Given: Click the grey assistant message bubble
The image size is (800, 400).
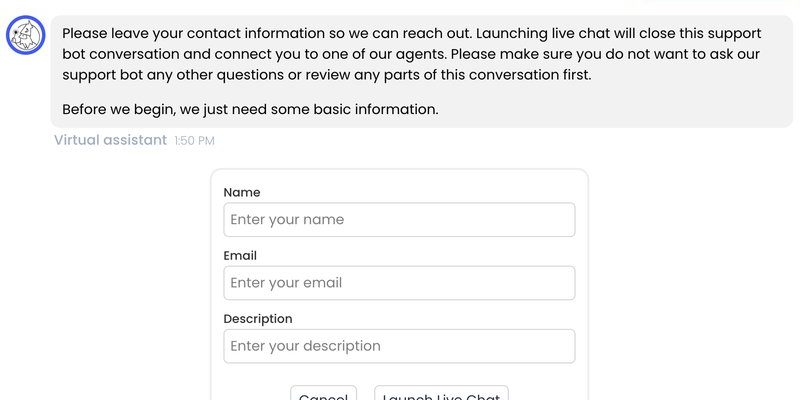Looking at the screenshot, I should tap(421, 71).
